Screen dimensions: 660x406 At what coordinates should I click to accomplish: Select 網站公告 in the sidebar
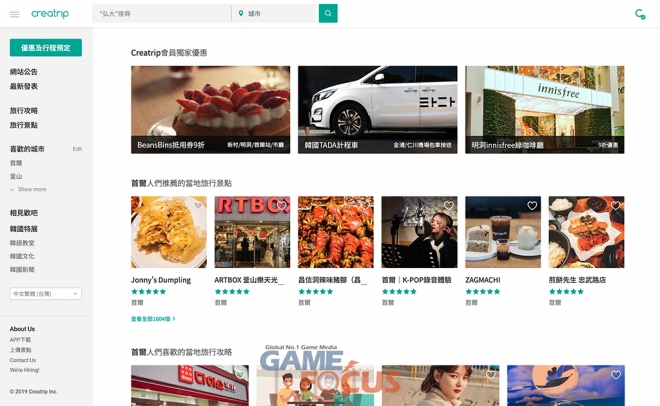[x=24, y=72]
